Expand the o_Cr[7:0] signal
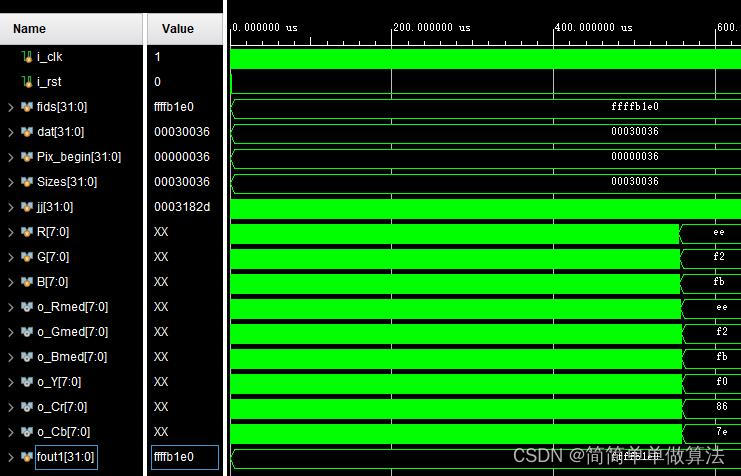The height and width of the screenshot is (476, 741). click(10, 408)
